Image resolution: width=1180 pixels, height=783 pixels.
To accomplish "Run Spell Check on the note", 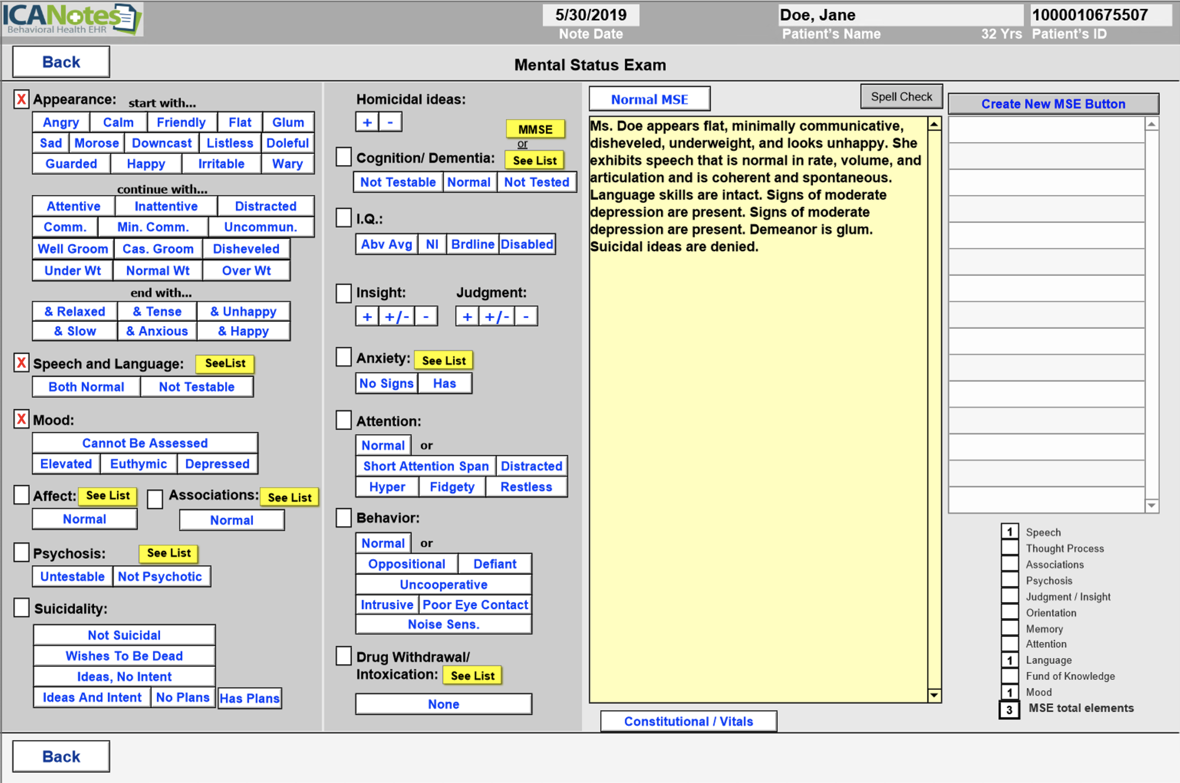I will [x=900, y=97].
